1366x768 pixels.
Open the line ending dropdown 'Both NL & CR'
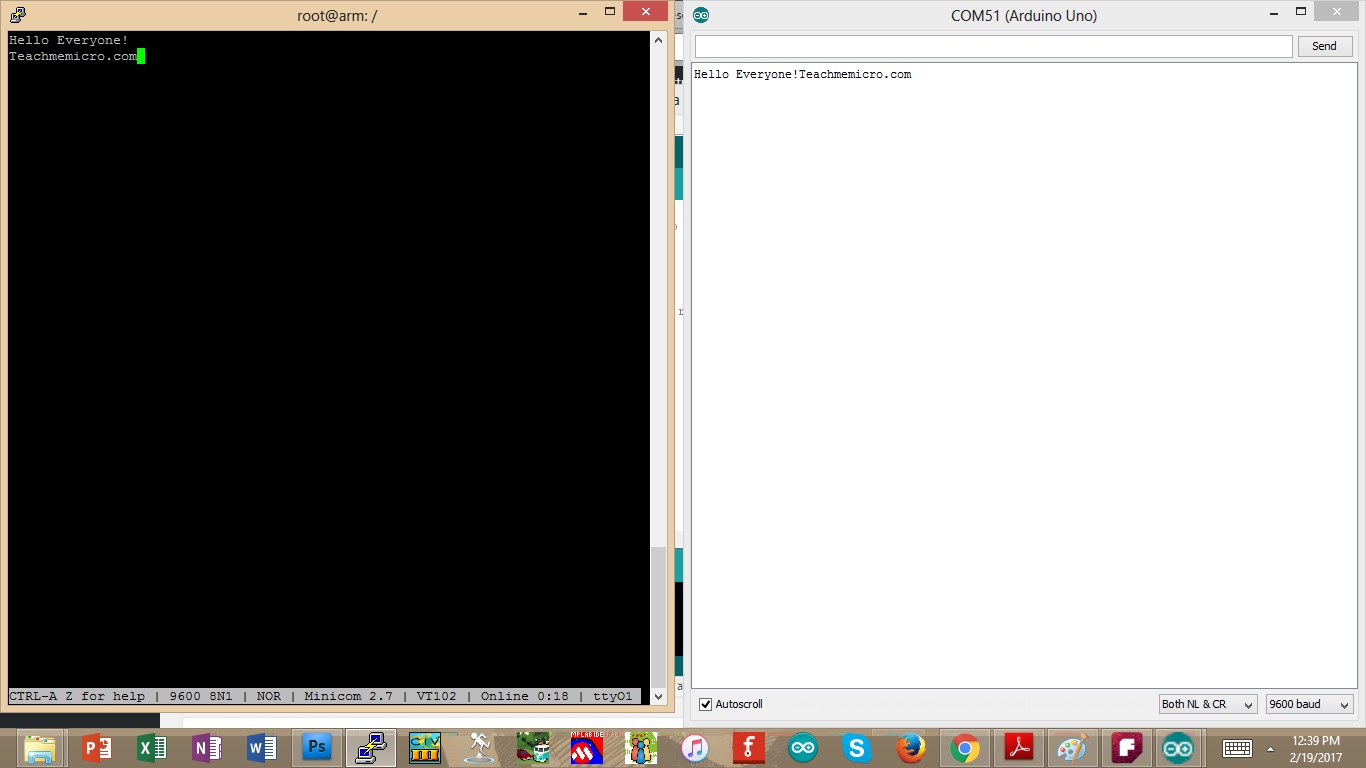pos(1207,704)
